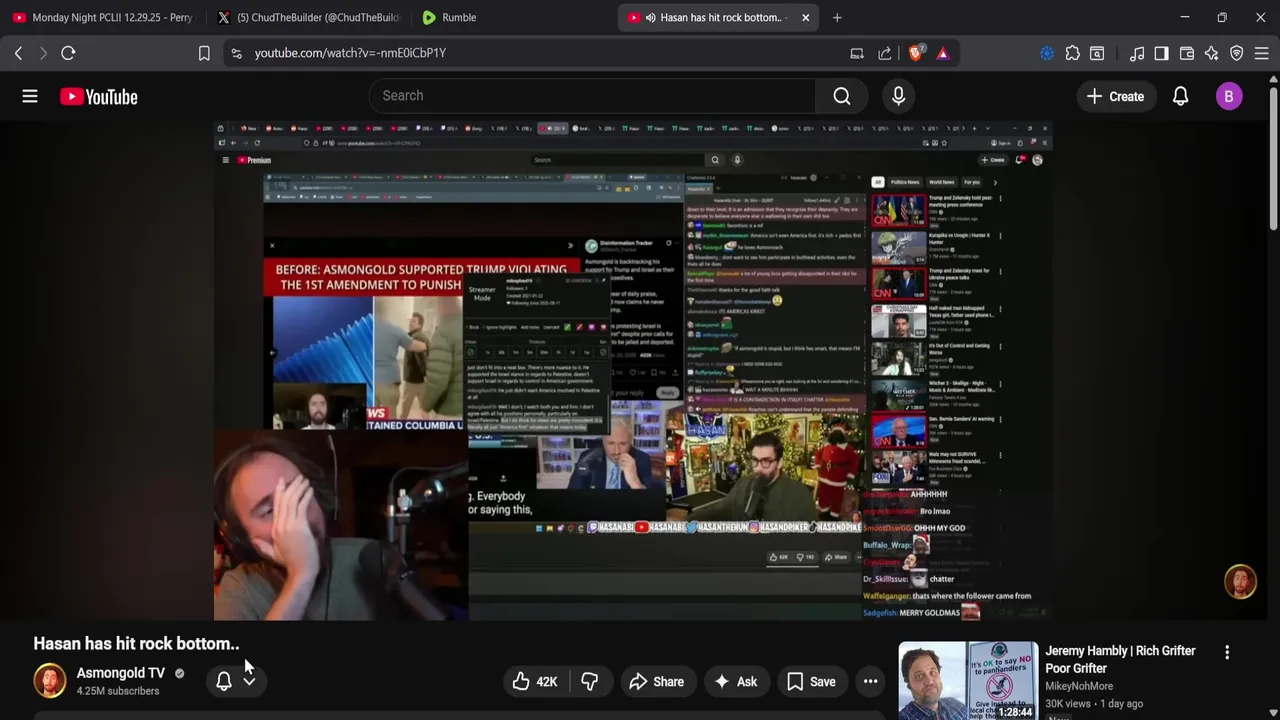Open Jeremy Hambly Rich Grifter video thumbnail
Image resolution: width=1280 pixels, height=720 pixels.
968,681
